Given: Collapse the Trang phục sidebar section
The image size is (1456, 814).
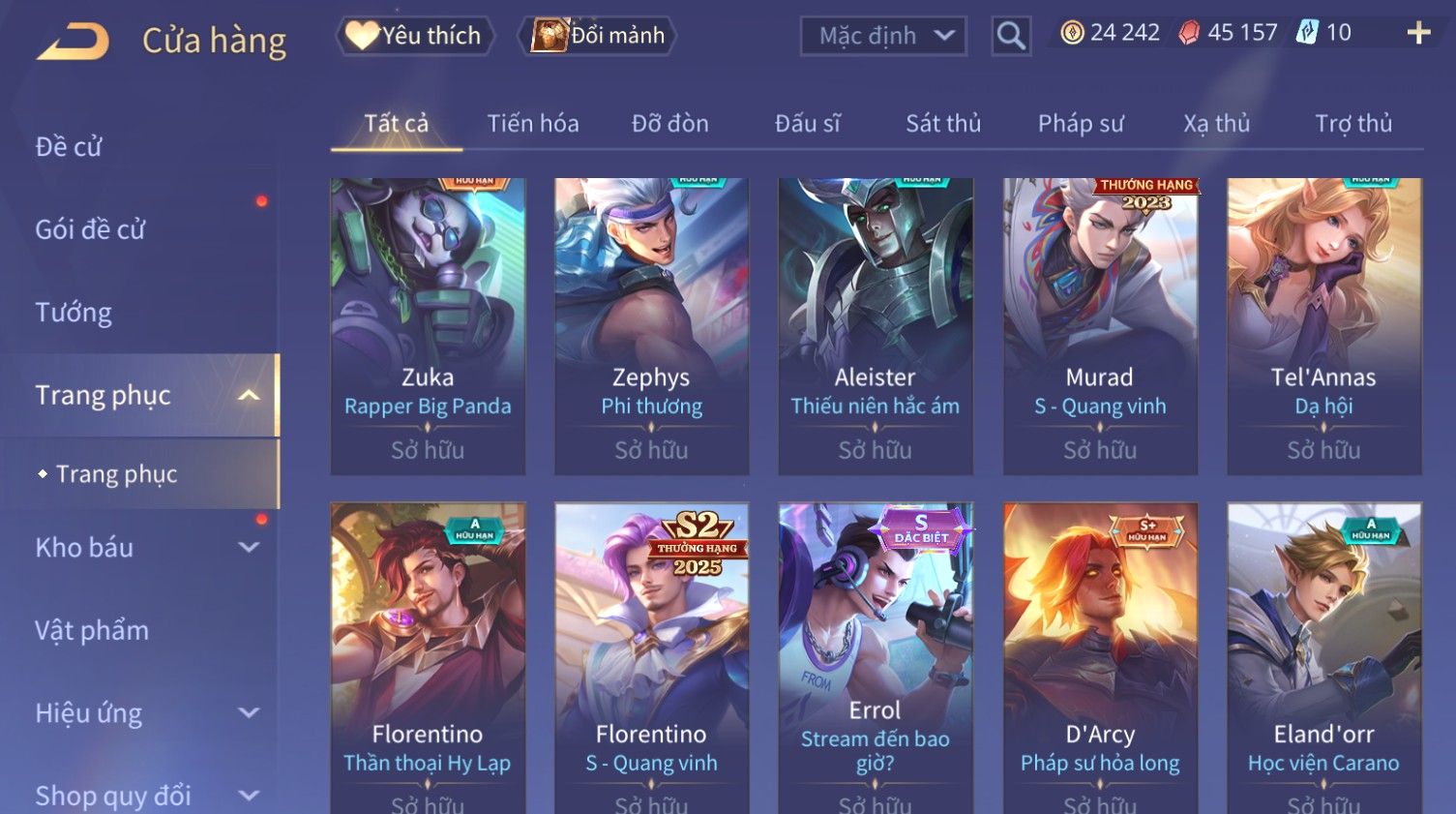Looking at the screenshot, I should click(x=249, y=395).
